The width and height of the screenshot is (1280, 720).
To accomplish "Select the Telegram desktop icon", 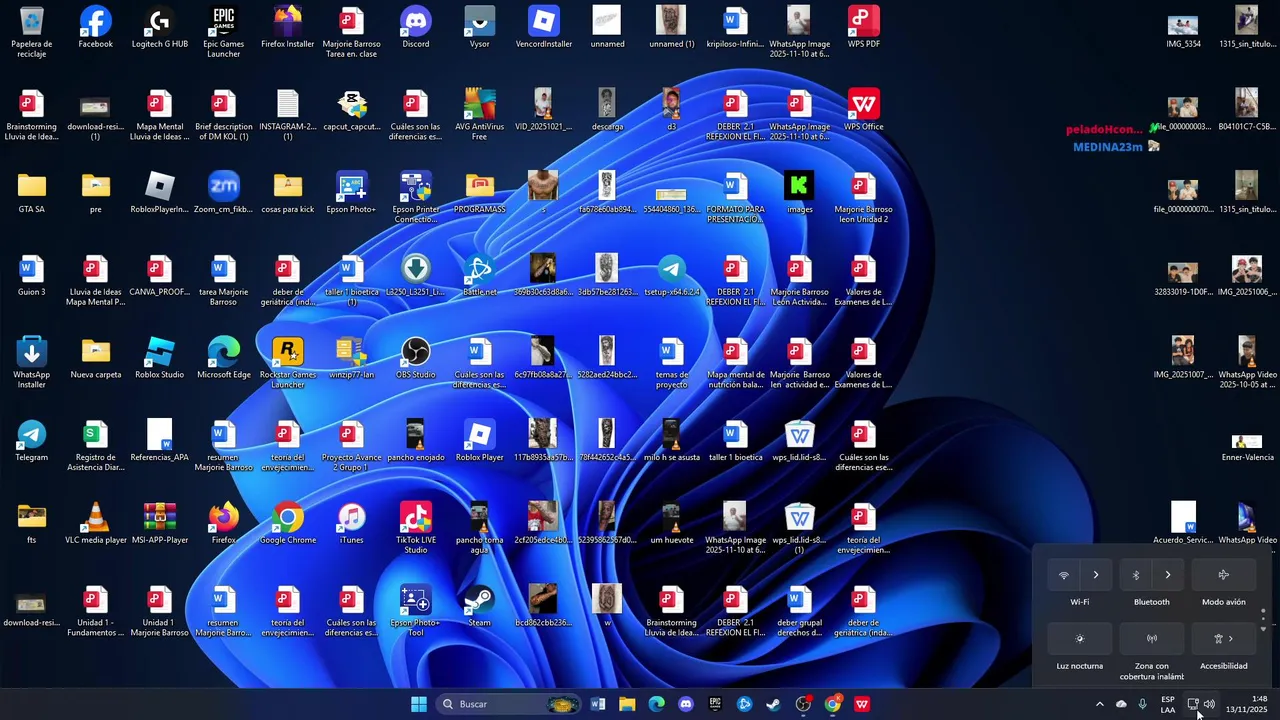I will pyautogui.click(x=31, y=440).
